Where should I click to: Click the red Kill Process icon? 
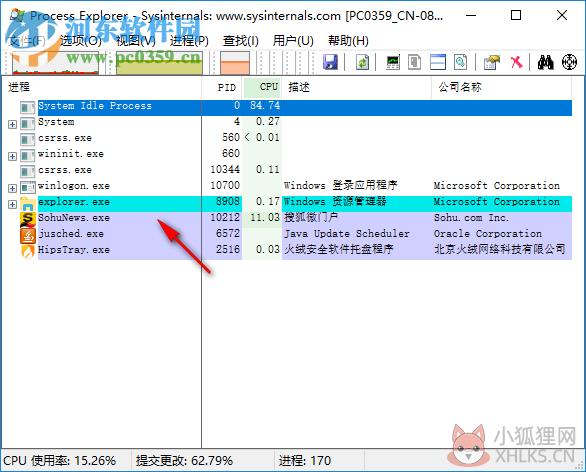516,62
